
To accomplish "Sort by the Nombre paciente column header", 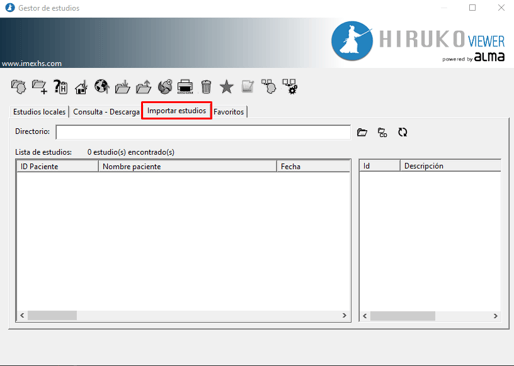I will click(x=187, y=166).
